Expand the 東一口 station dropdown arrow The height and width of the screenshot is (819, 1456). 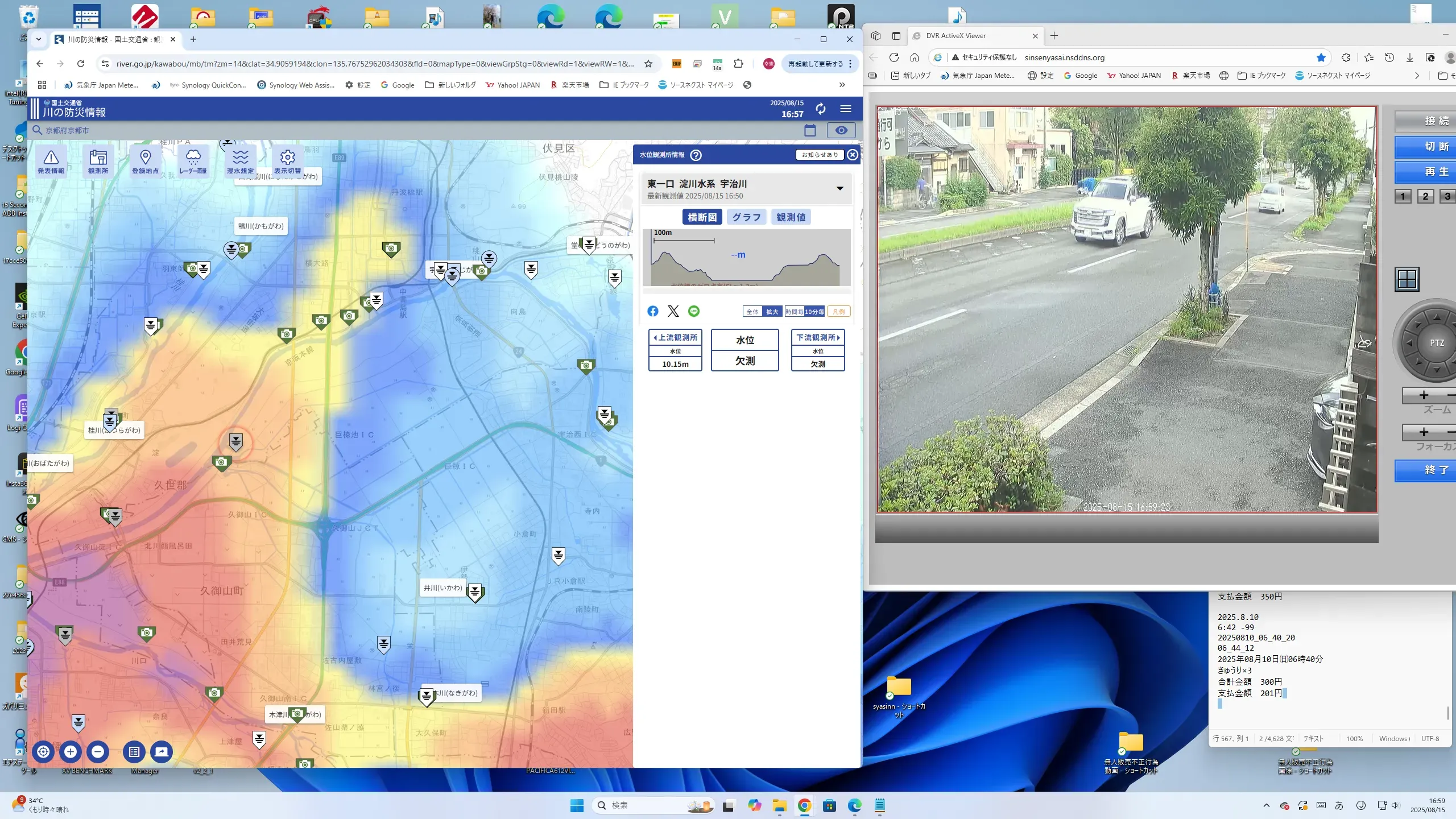click(x=839, y=189)
